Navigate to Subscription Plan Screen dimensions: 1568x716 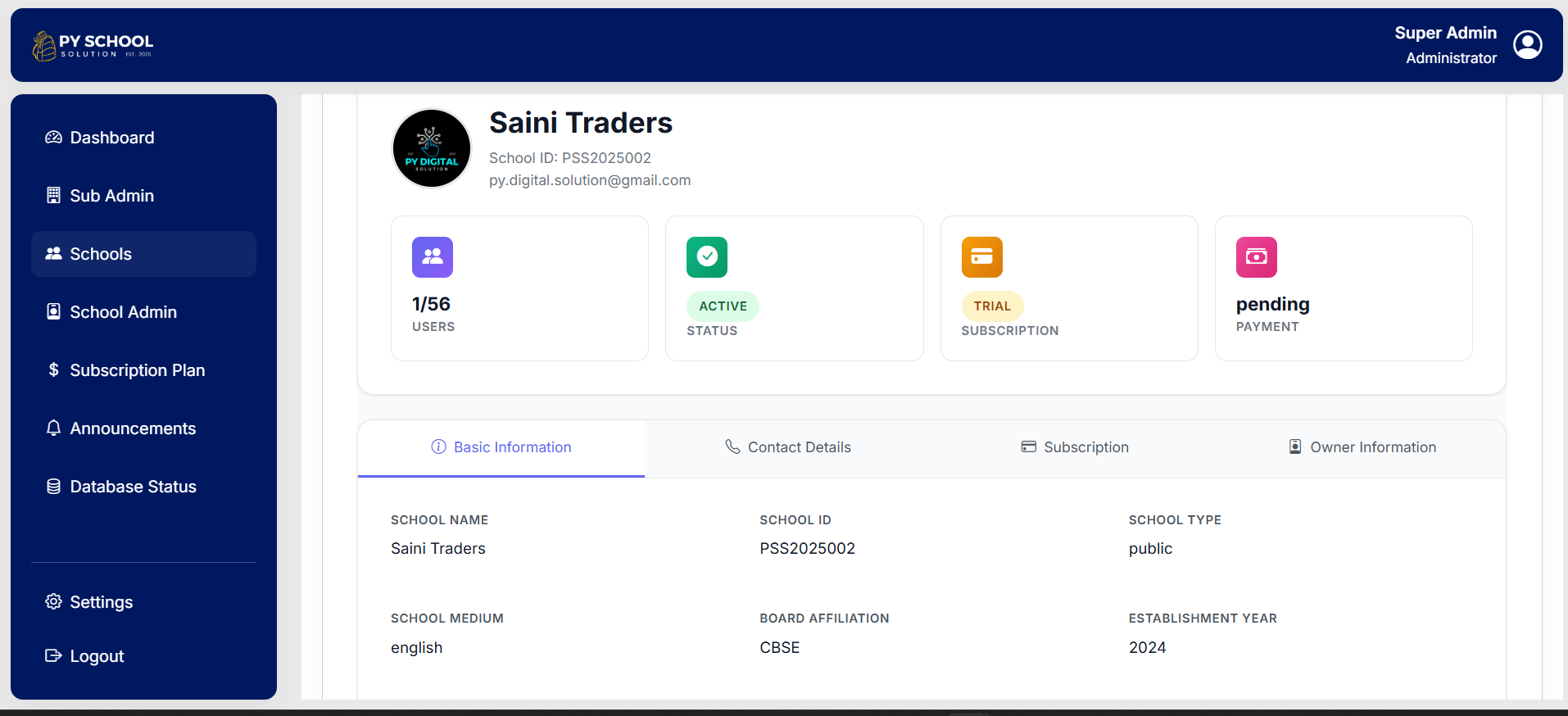pos(143,370)
